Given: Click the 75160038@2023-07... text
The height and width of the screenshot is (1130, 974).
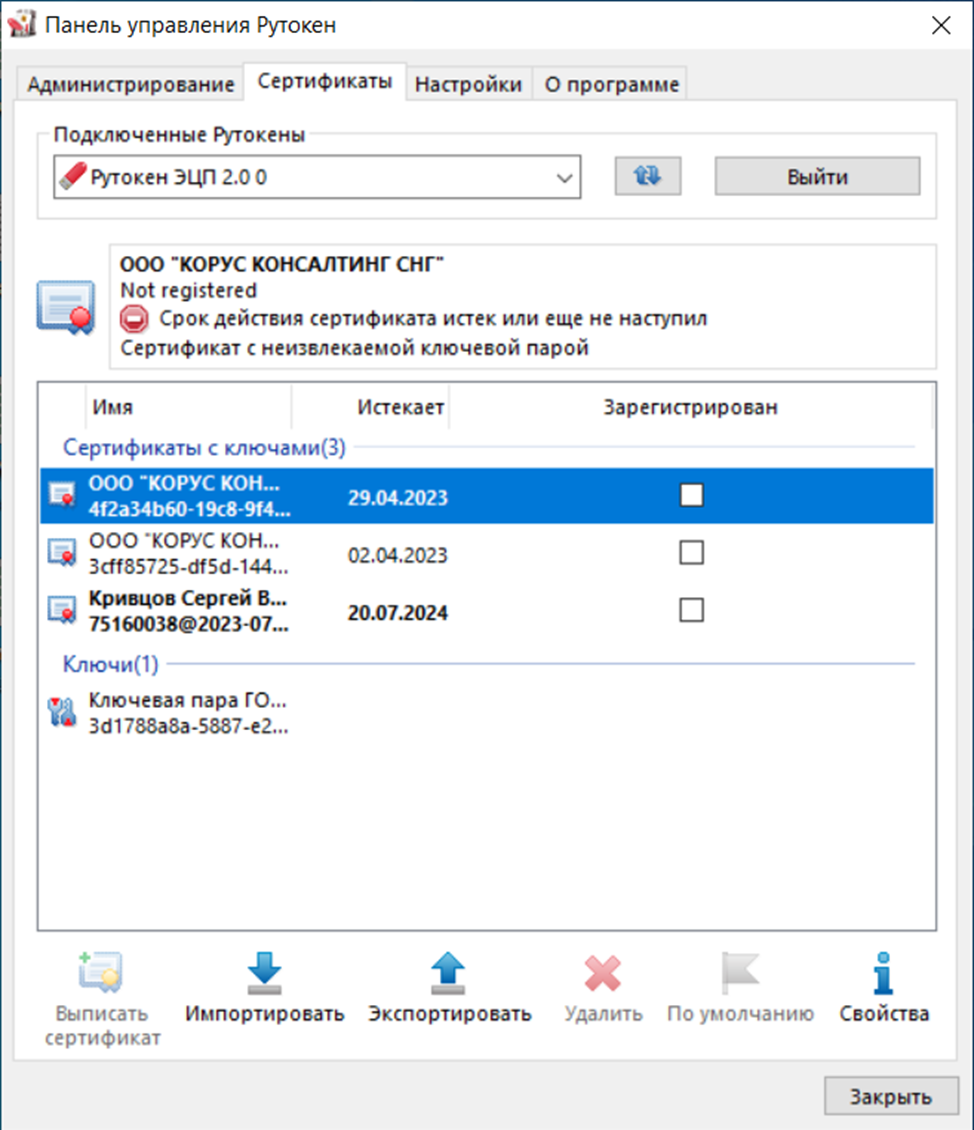Looking at the screenshot, I should 189,624.
